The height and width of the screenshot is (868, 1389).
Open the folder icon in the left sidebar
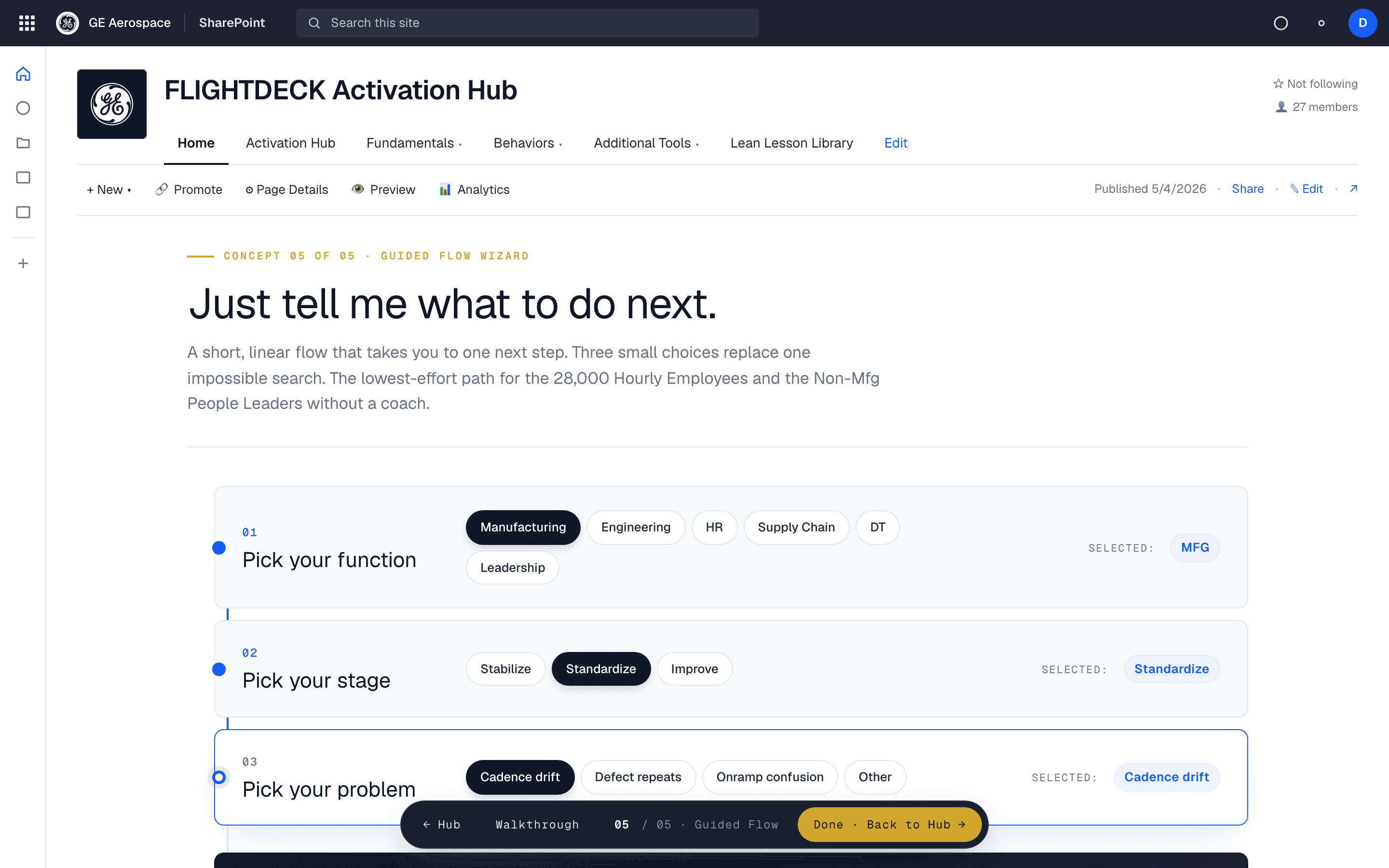coord(23,143)
